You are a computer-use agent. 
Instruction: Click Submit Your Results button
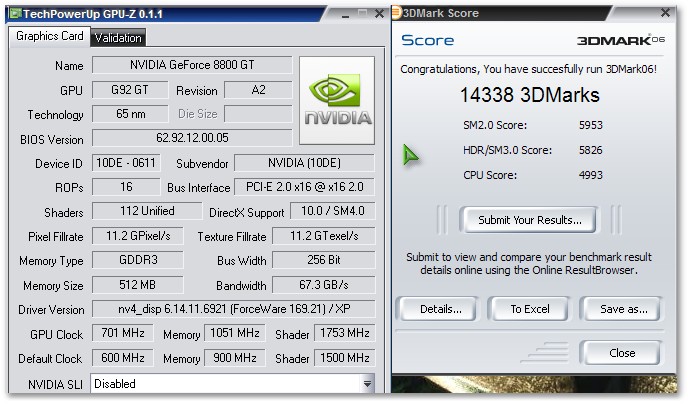click(x=529, y=220)
